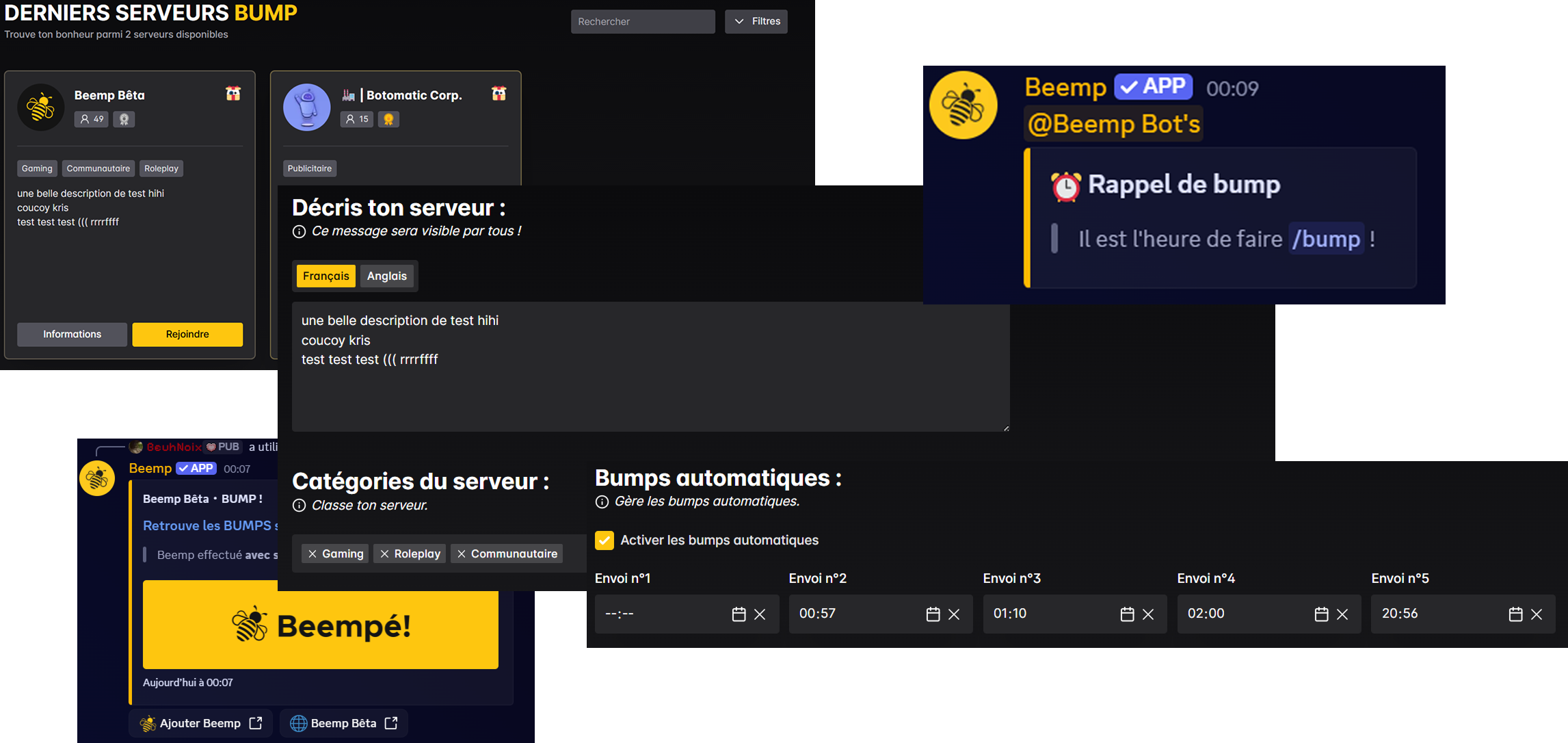This screenshot has height=743, width=1568.
Task: Click gift icon on Botomatic Corp. card
Action: pos(499,94)
